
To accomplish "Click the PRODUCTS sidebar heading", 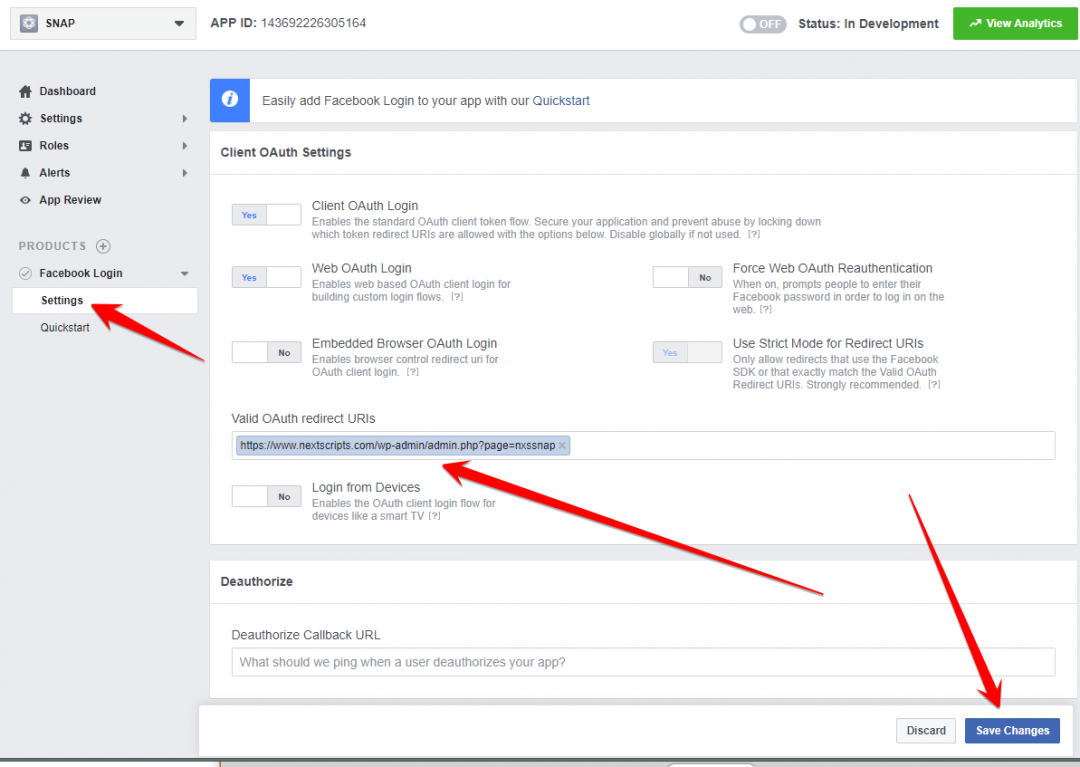I will [52, 246].
